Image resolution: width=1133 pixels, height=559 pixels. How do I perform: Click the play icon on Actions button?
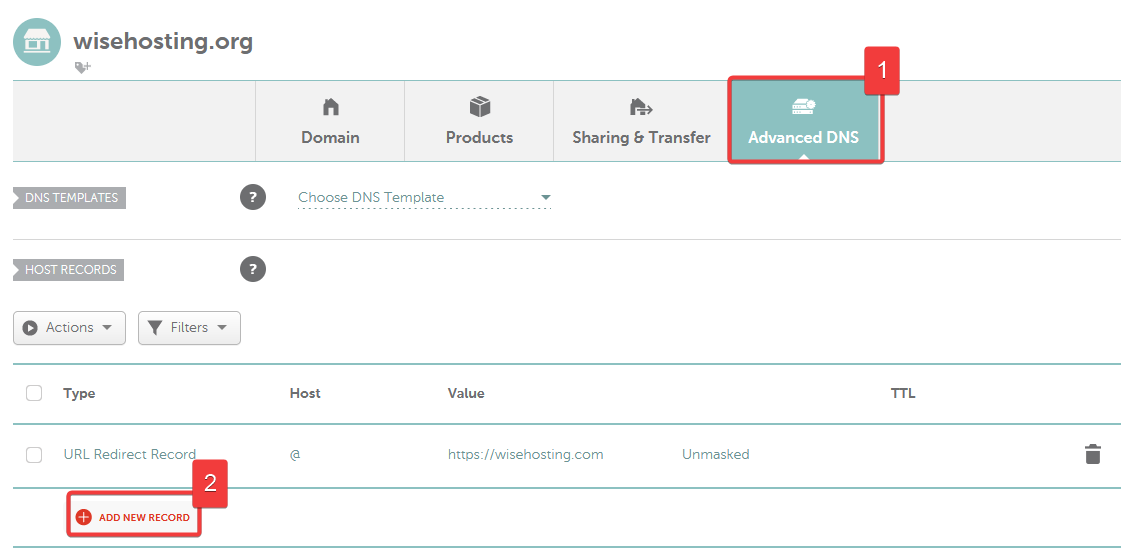tap(30, 328)
